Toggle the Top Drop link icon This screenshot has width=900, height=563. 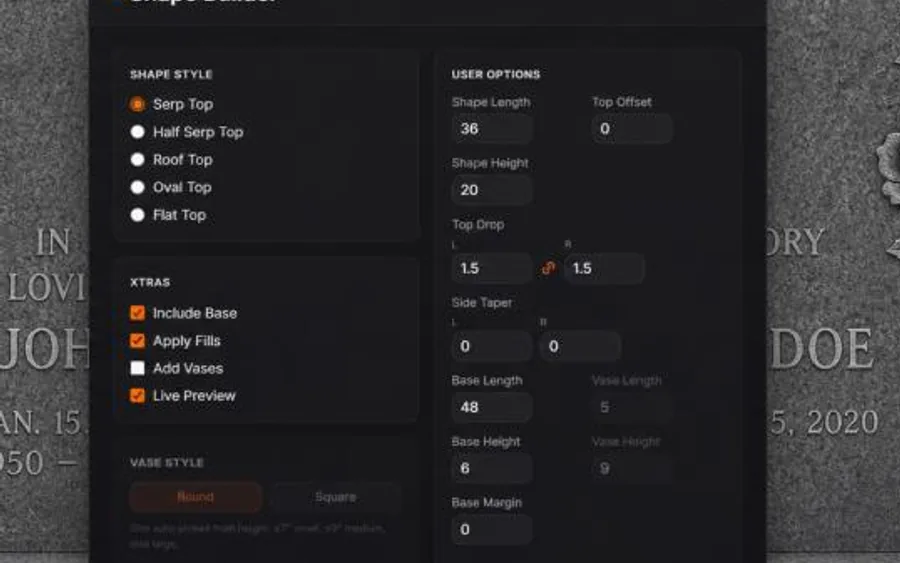point(548,268)
